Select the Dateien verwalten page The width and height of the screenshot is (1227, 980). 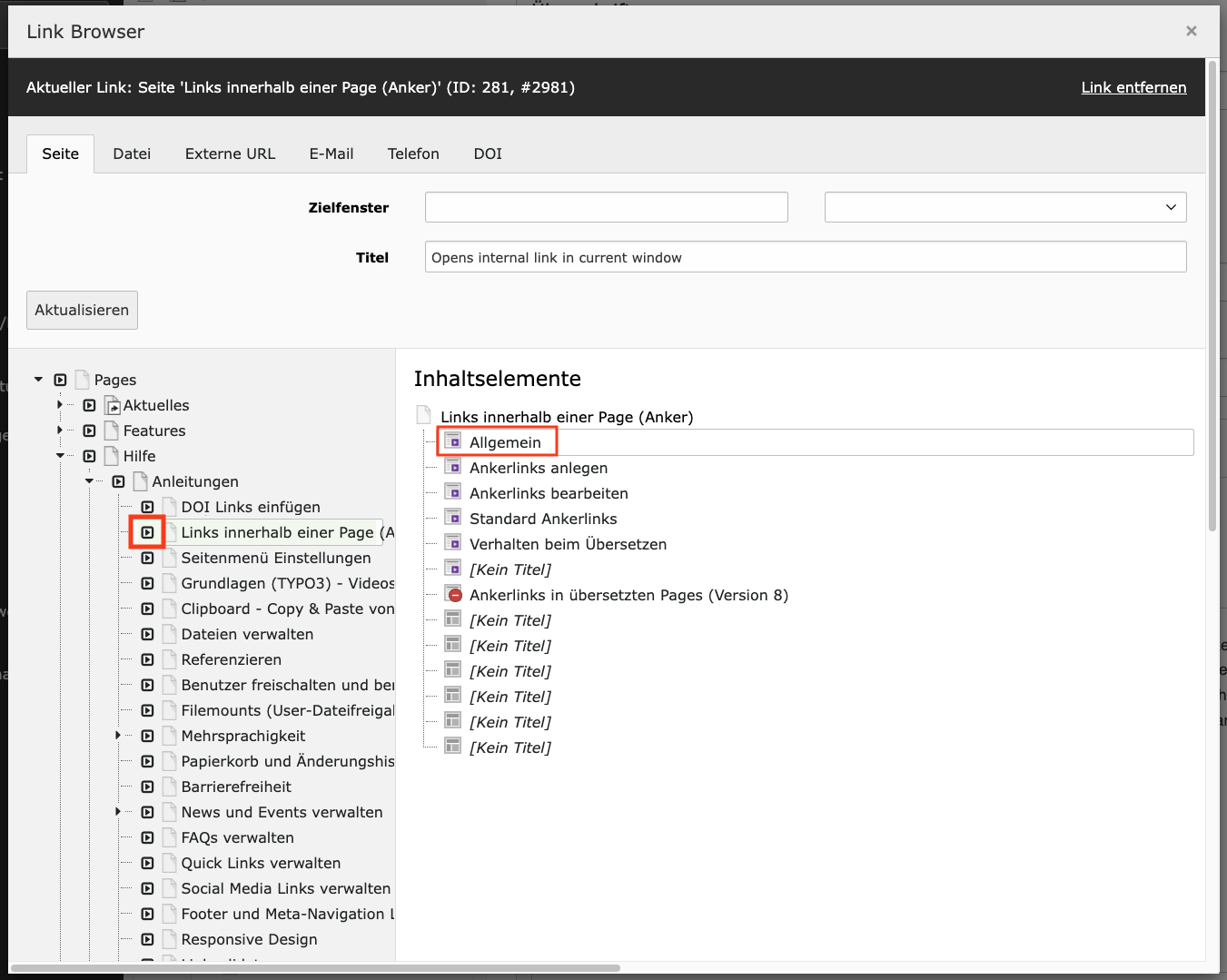[247, 634]
